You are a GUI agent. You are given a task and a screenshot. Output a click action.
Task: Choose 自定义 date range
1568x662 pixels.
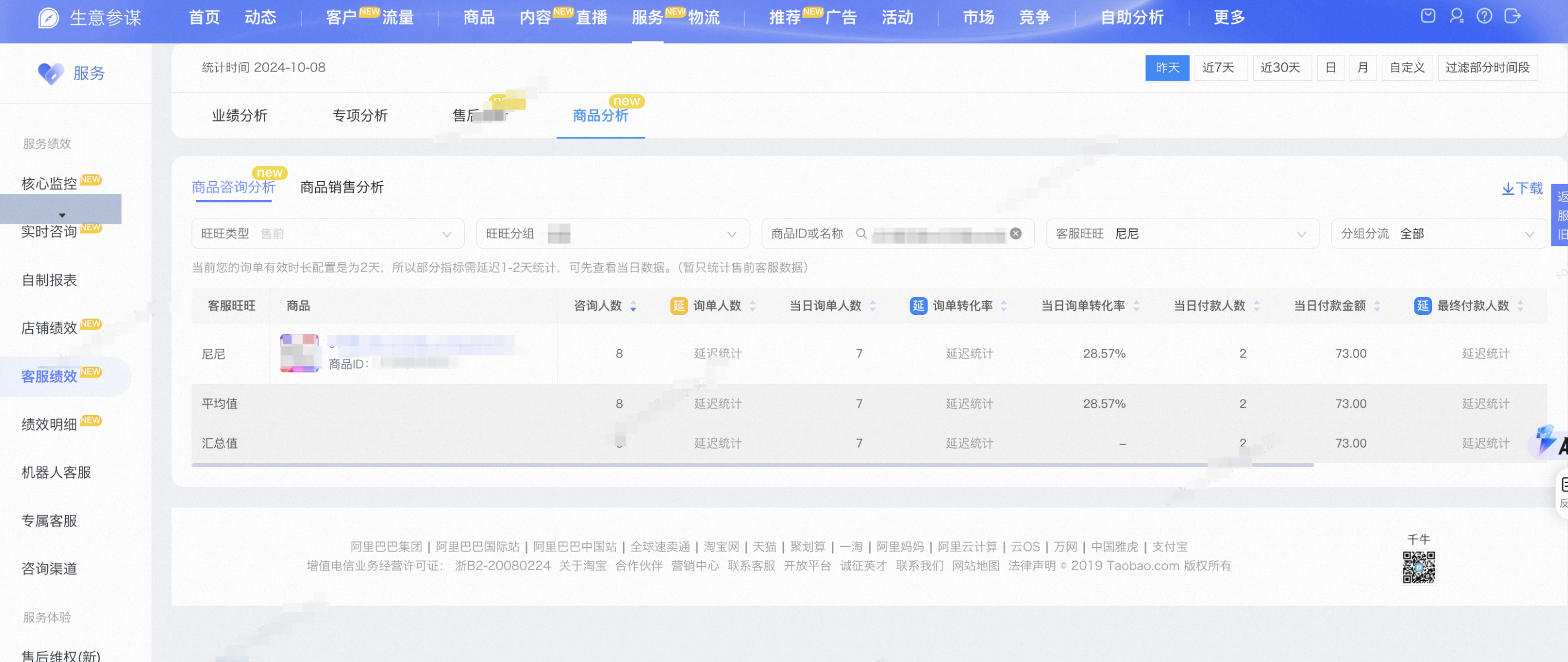(x=1407, y=67)
